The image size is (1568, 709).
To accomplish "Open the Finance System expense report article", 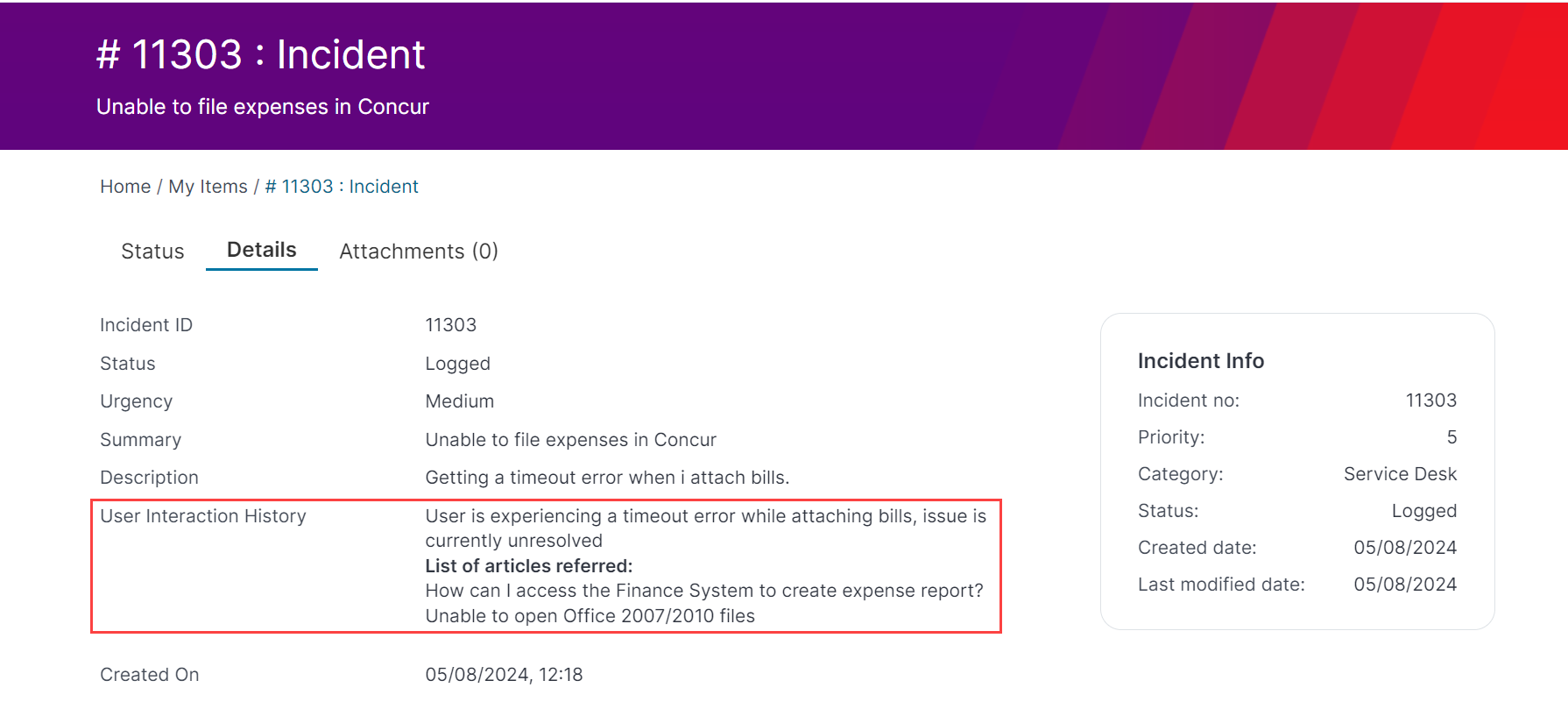I will tap(704, 591).
